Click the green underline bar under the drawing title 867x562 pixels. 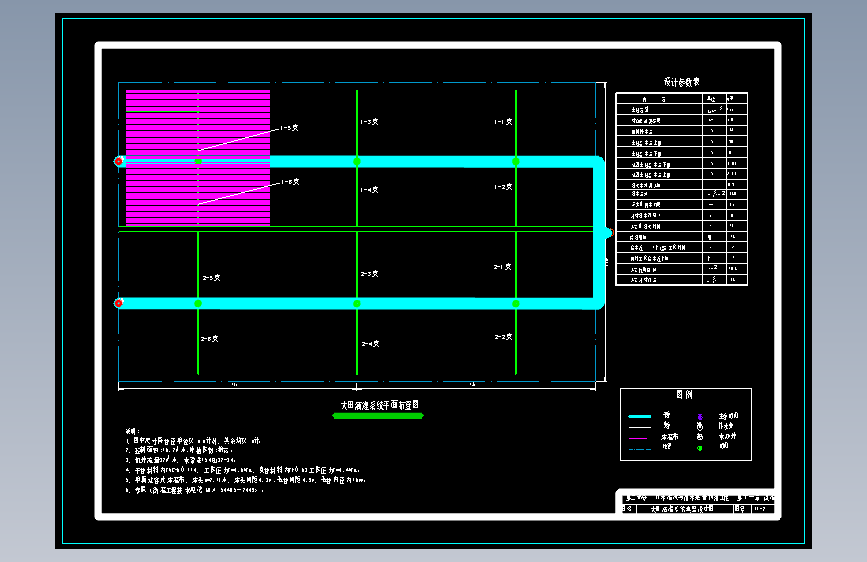(x=378, y=416)
